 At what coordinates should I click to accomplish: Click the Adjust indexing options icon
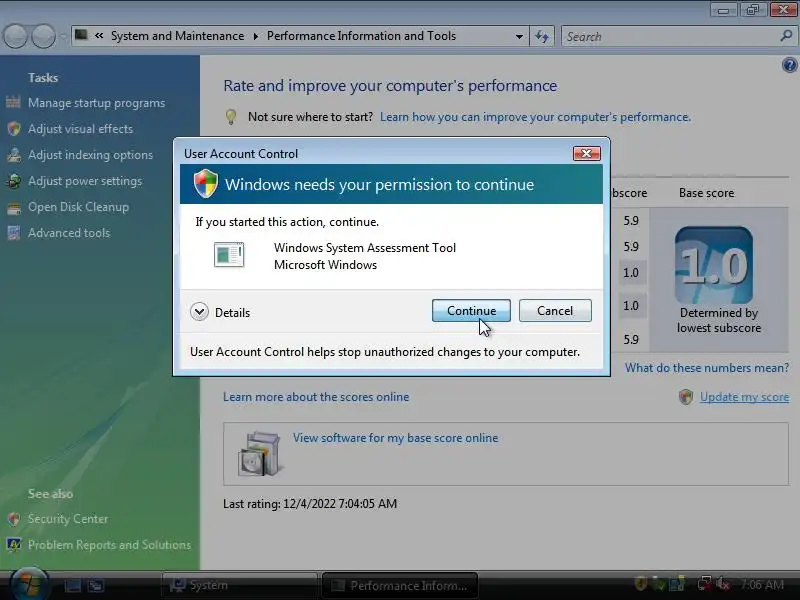point(14,155)
